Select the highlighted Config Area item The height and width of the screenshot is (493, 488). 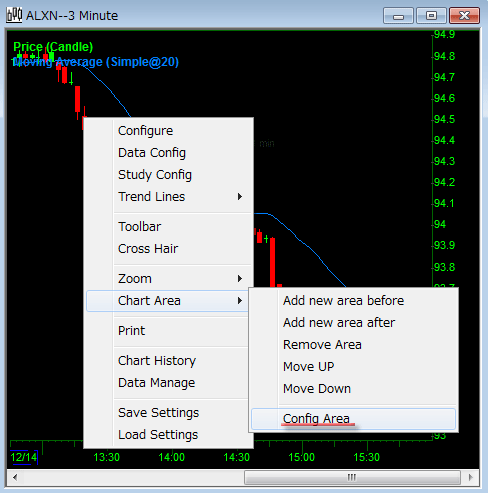pos(353,419)
